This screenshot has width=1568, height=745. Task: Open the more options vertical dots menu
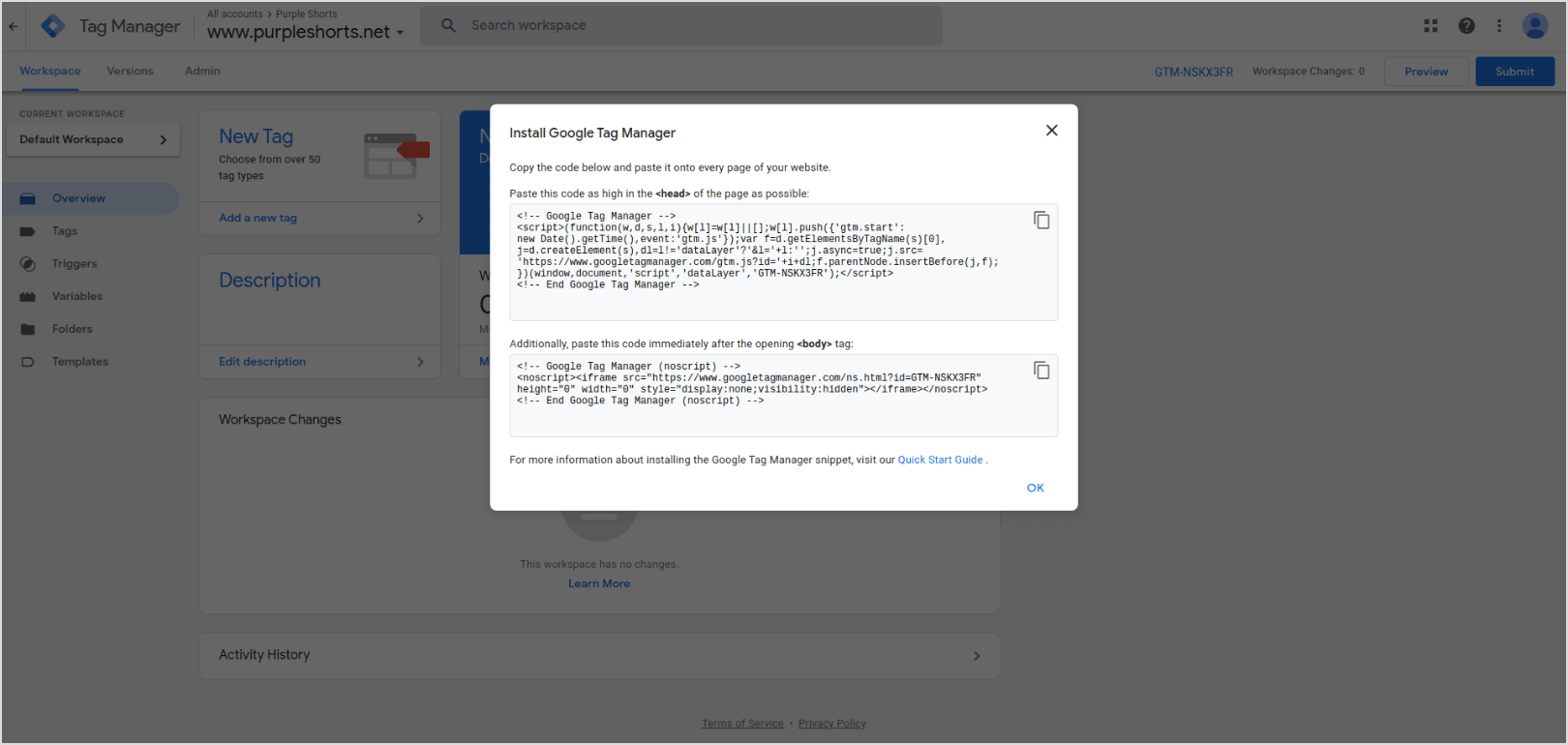(x=1499, y=26)
